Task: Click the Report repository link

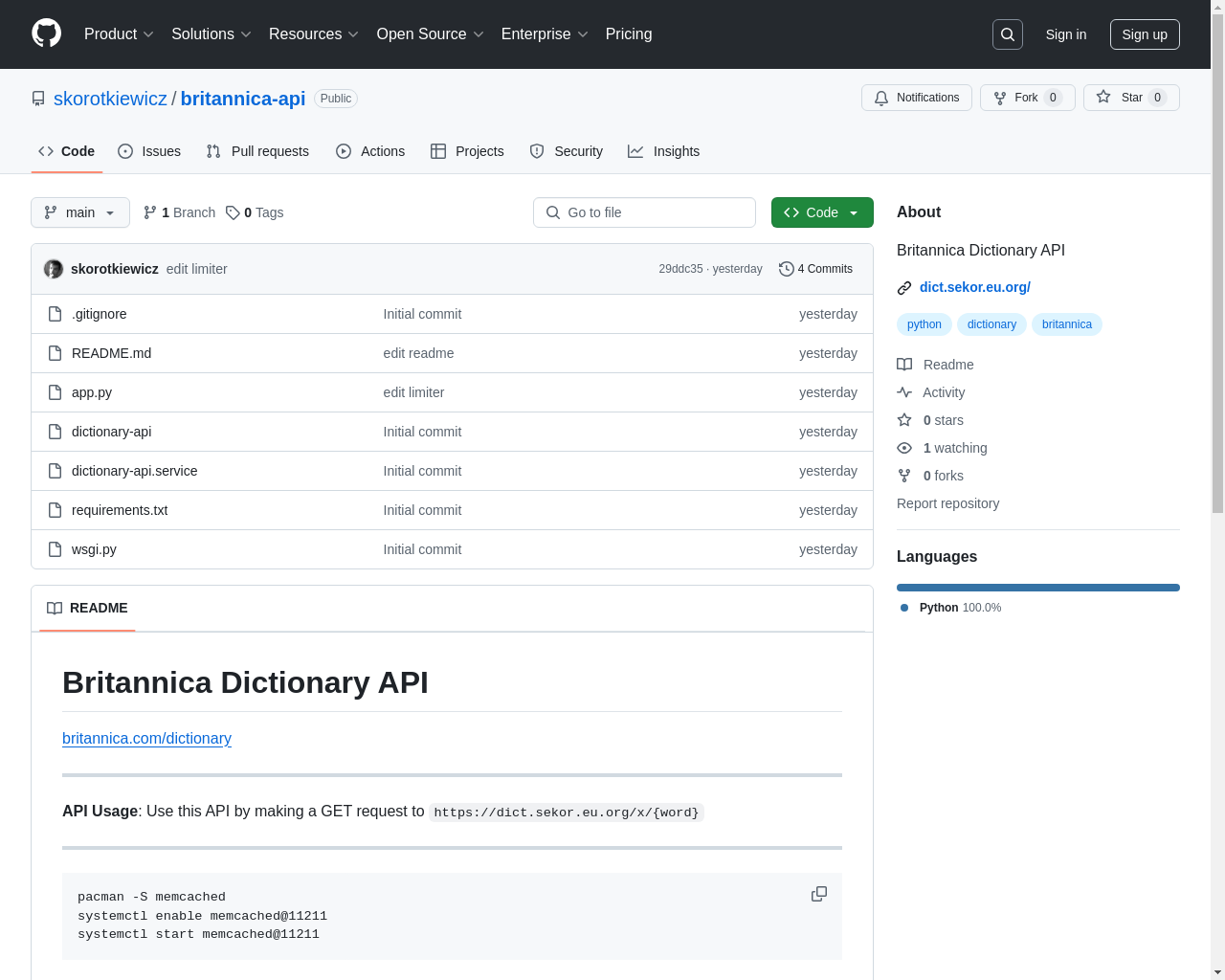Action: [947, 503]
